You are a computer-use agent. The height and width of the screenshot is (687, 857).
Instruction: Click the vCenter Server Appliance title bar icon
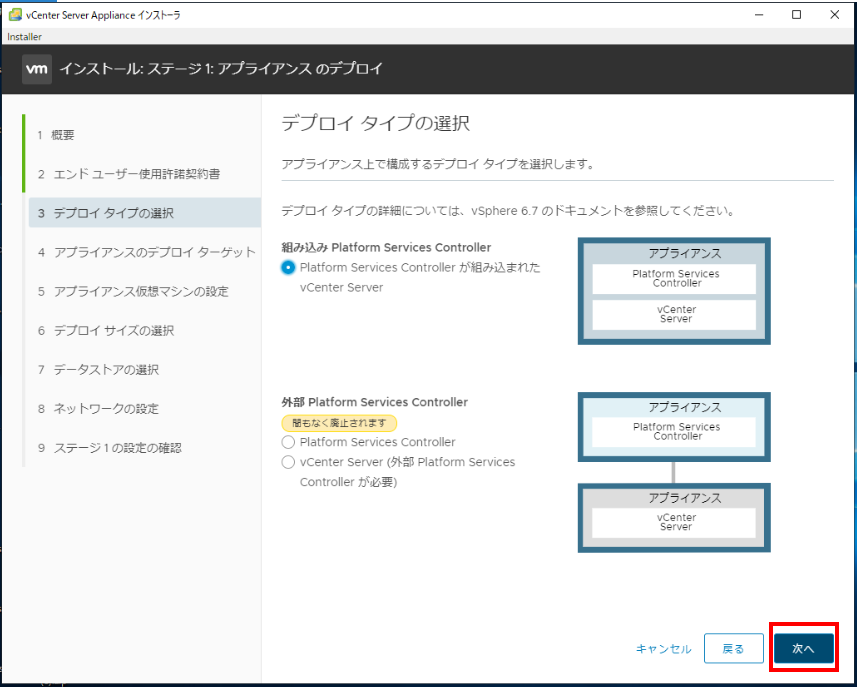pos(15,15)
